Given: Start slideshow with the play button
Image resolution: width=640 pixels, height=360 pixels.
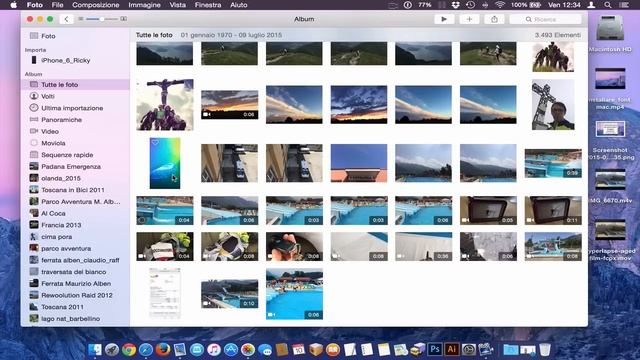Looking at the screenshot, I should pyautogui.click(x=444, y=19).
